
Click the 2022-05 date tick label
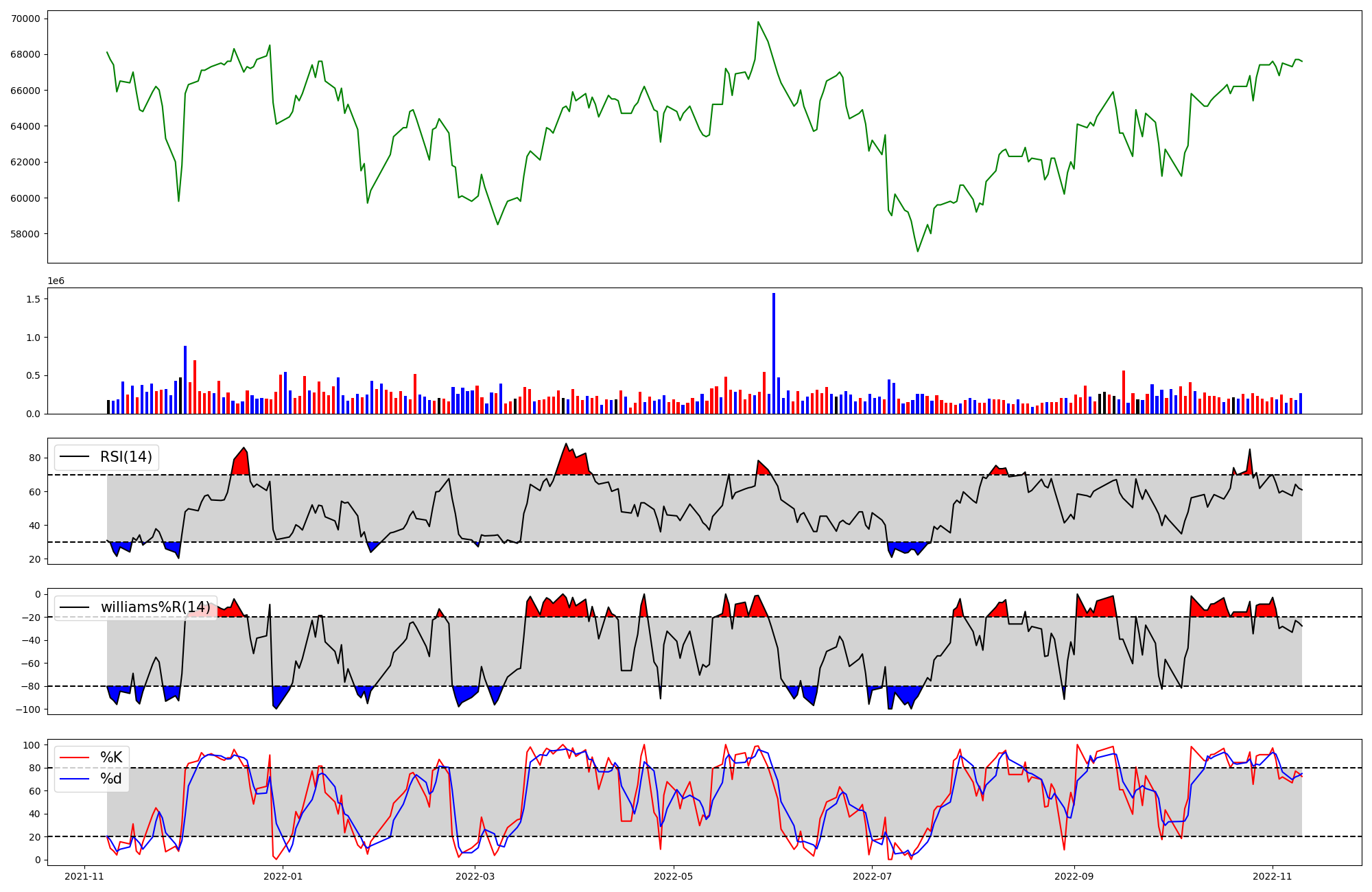click(673, 876)
